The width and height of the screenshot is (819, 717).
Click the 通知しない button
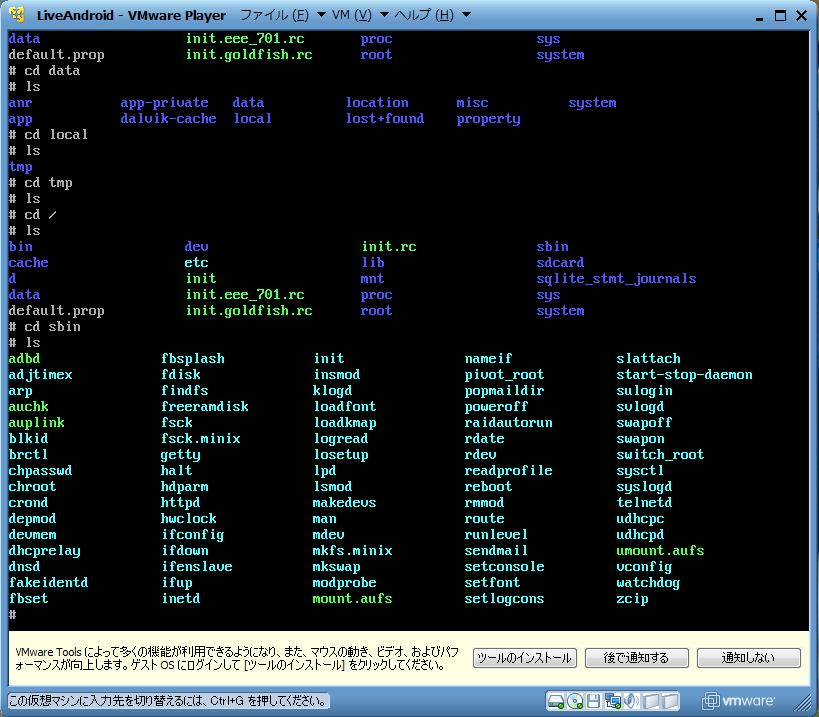pos(748,658)
